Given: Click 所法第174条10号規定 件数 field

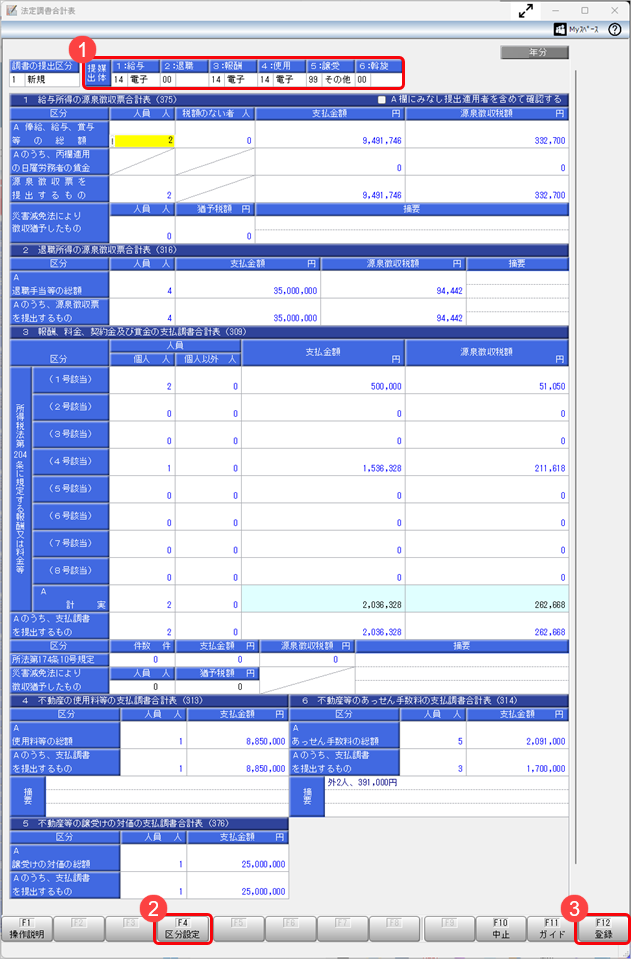Looking at the screenshot, I should tap(142, 659).
